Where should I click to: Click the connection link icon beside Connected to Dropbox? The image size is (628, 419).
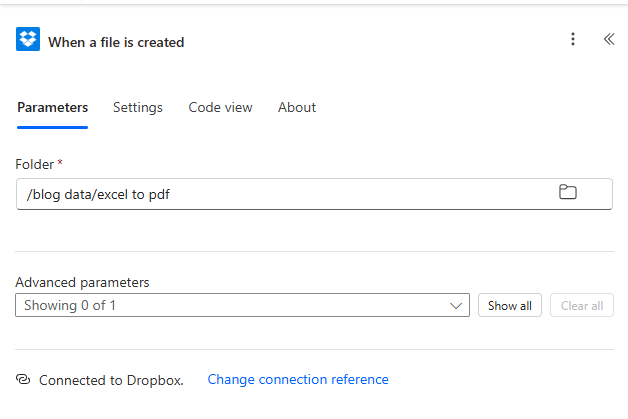tap(24, 380)
